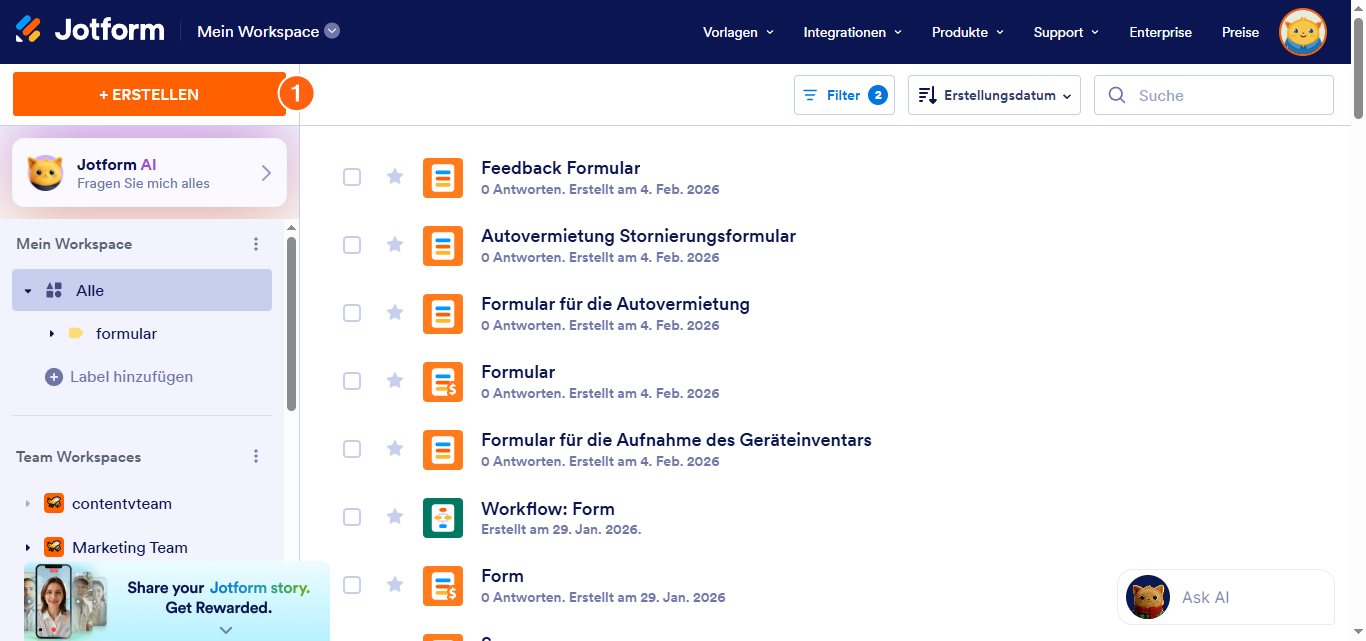Open the Ask AI chat avatar
This screenshot has width=1366, height=641.
pos(1147,597)
